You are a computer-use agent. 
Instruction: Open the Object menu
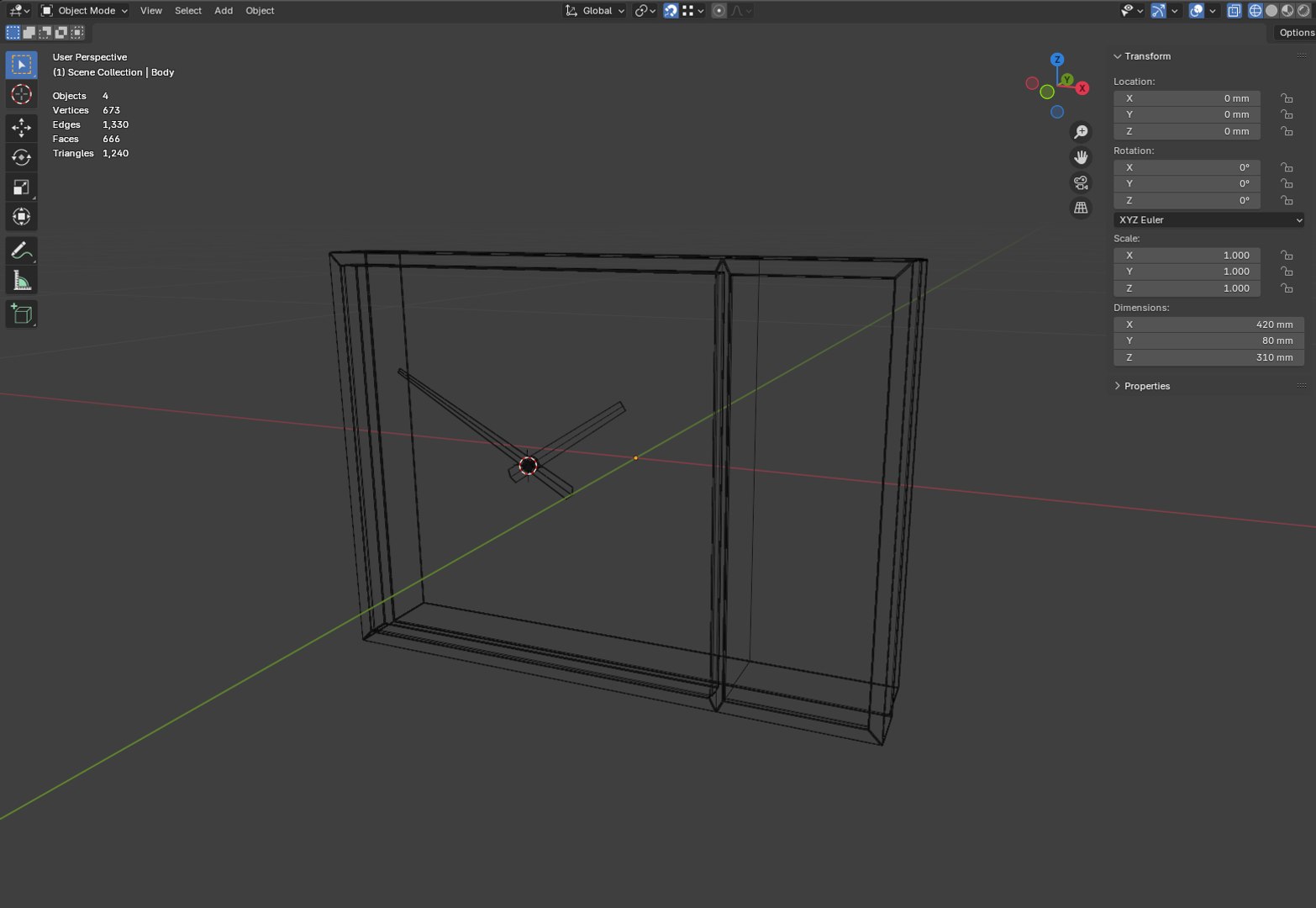coord(260,11)
